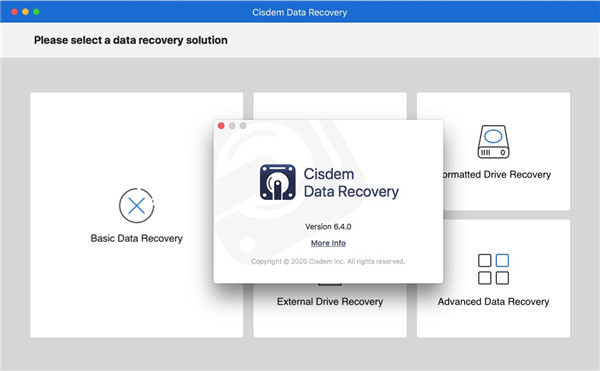The height and width of the screenshot is (371, 600).
Task: Maximize the main window with green button
Action: [36, 12]
